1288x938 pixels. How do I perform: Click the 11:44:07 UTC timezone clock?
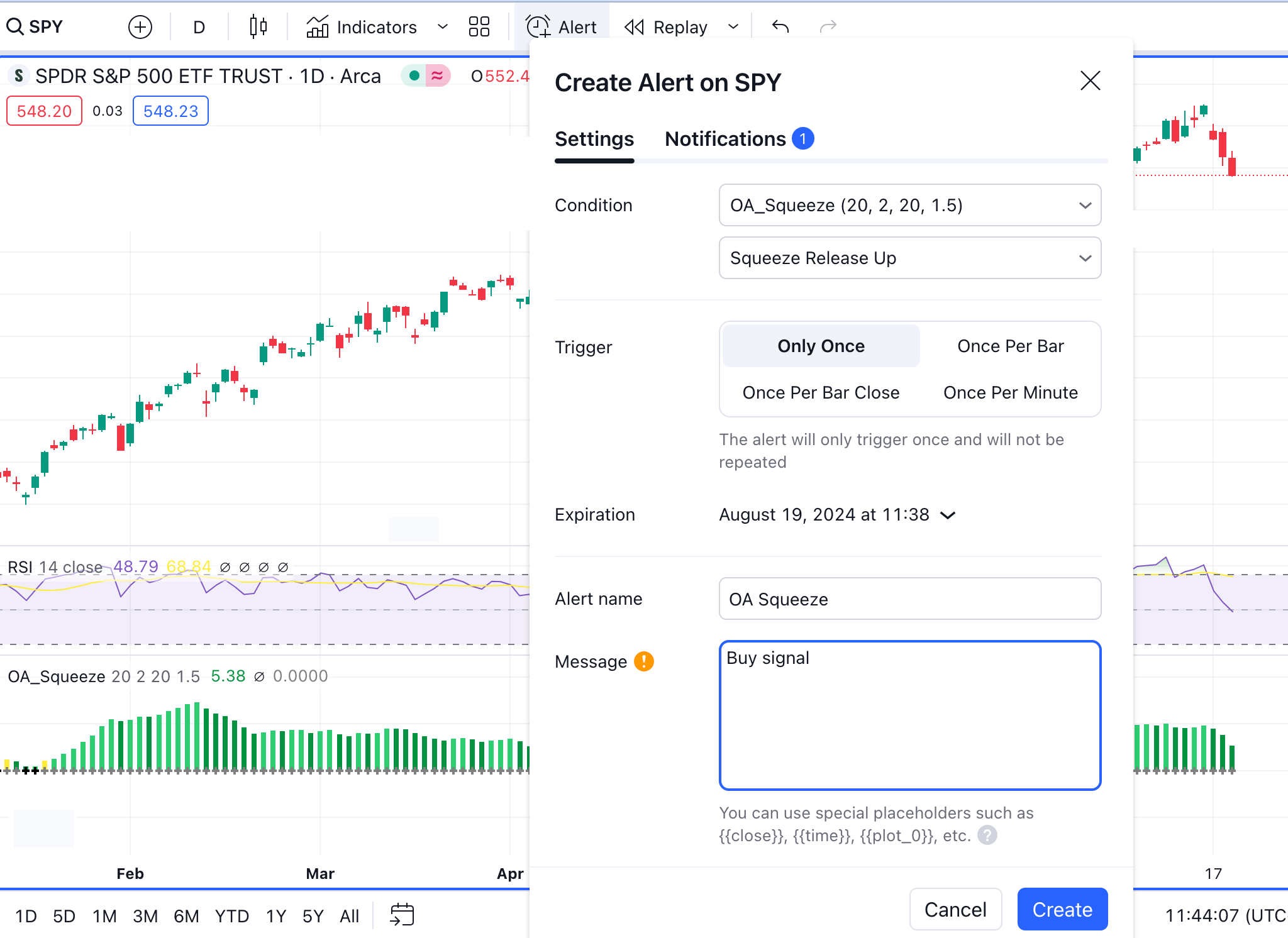pyautogui.click(x=1225, y=915)
